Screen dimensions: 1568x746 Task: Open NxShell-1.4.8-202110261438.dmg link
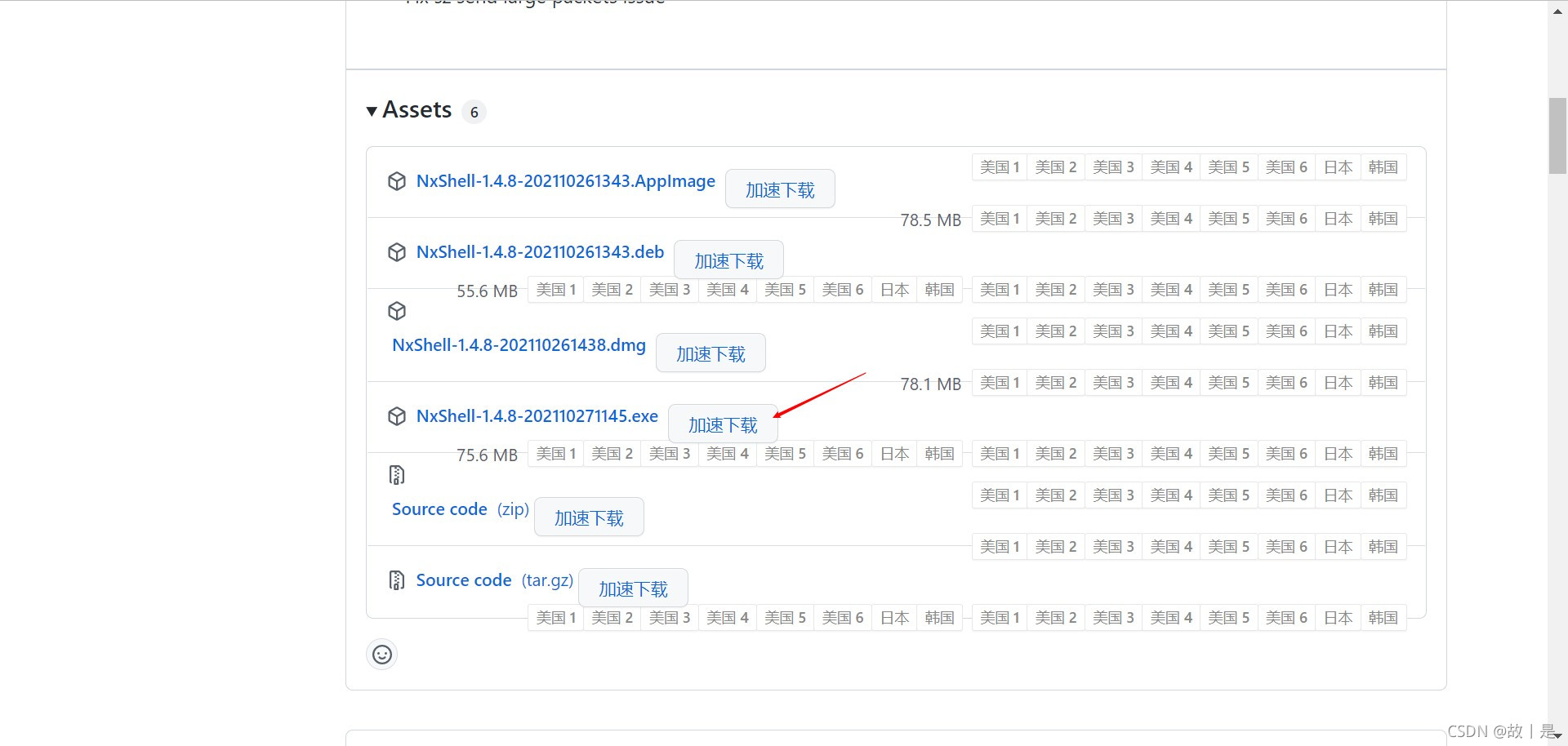coord(519,345)
